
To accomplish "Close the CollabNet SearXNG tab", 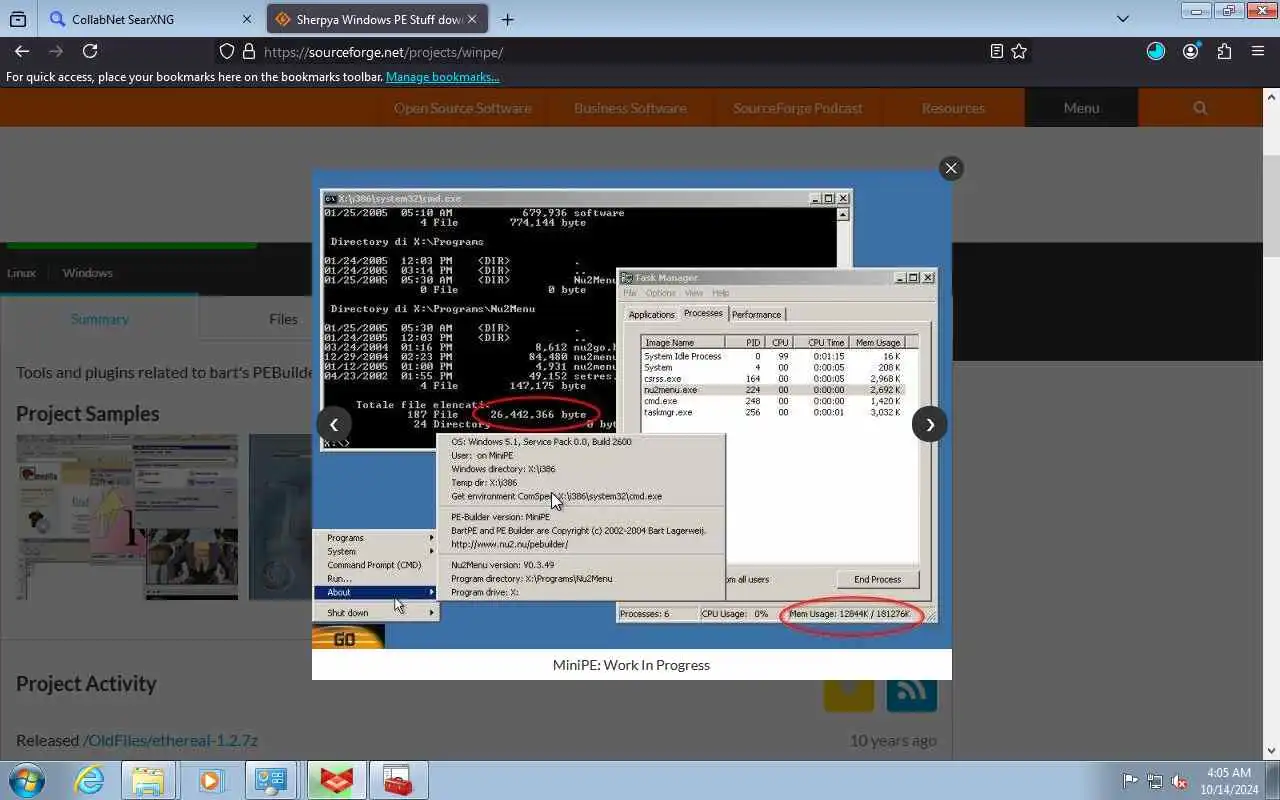I will point(247,19).
